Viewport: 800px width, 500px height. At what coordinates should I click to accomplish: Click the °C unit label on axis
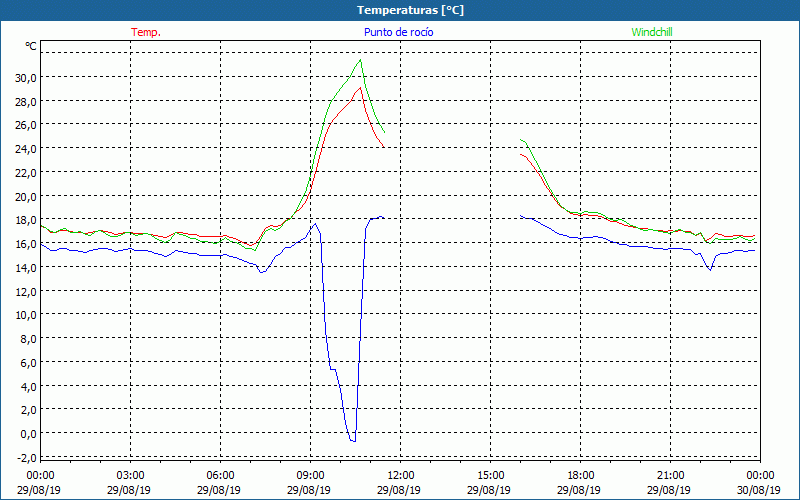[31, 46]
